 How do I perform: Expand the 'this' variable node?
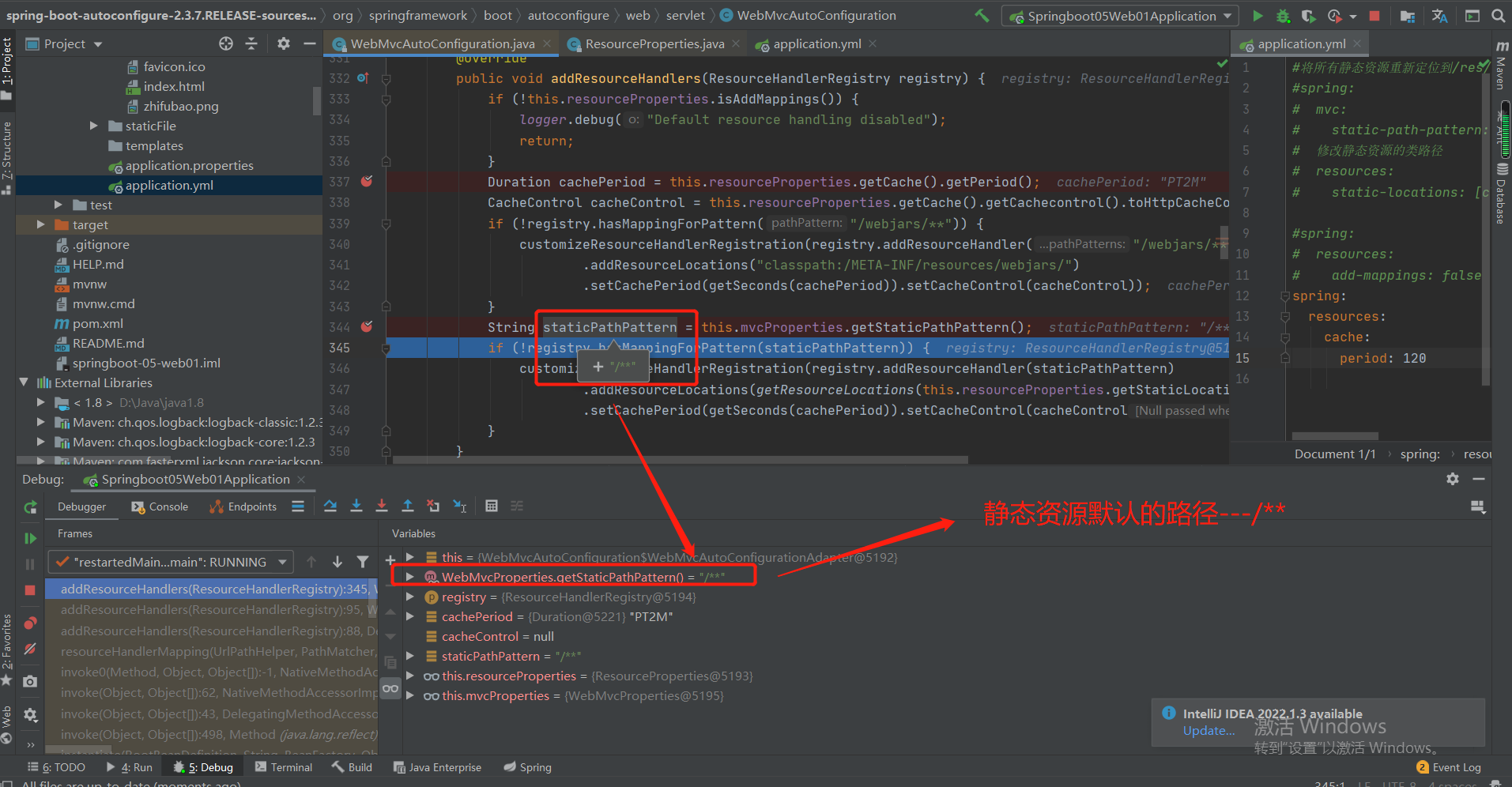[x=410, y=557]
